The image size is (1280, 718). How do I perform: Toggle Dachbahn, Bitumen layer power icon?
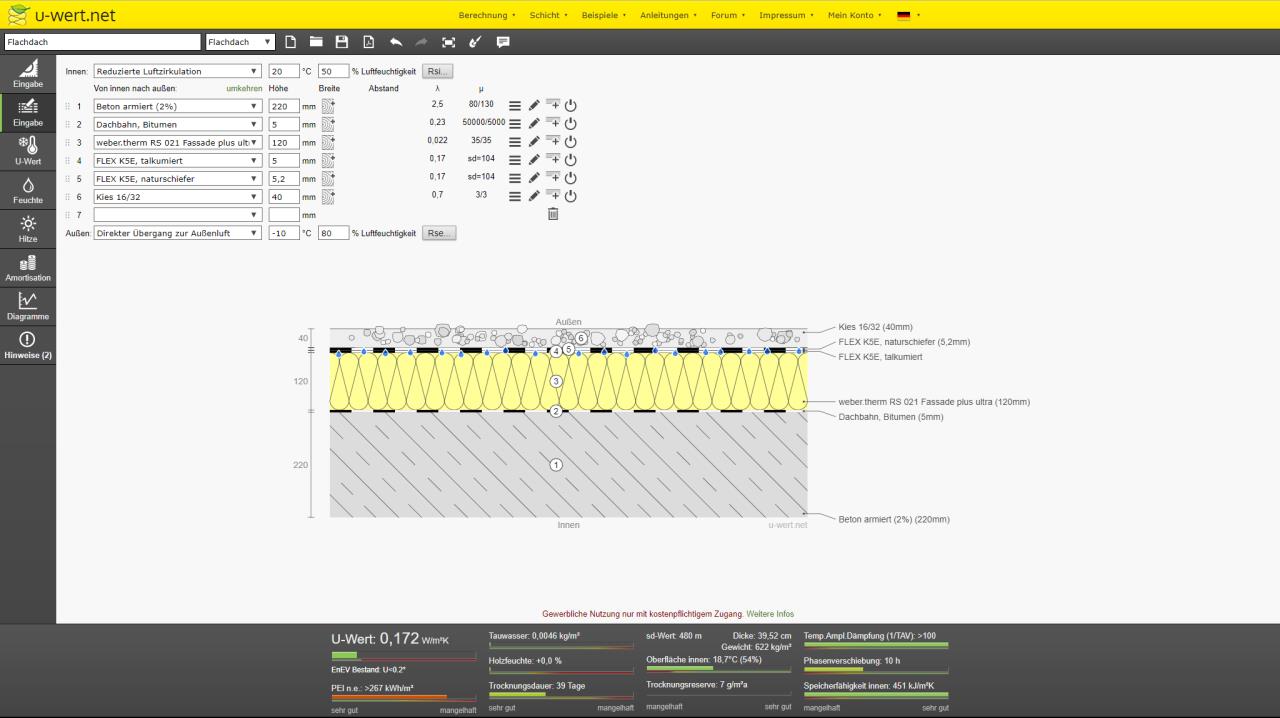(571, 124)
